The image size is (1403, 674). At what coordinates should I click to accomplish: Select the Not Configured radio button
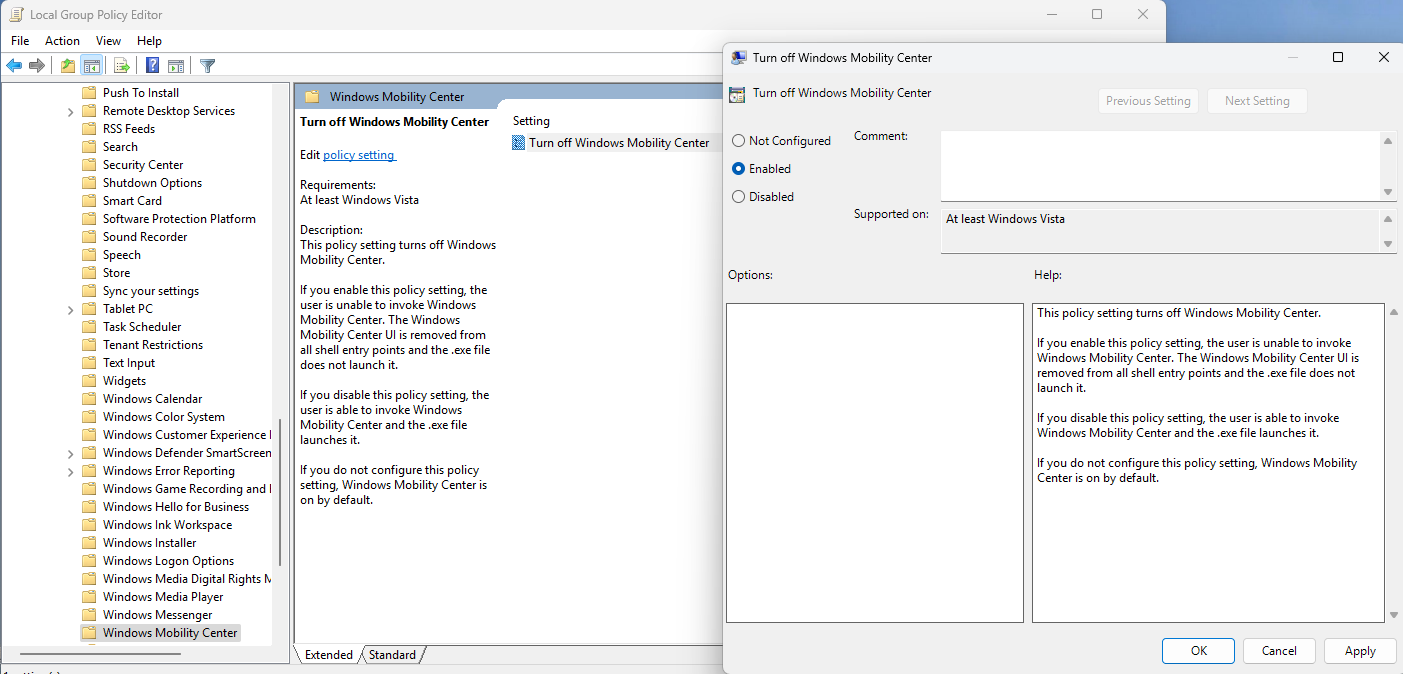click(x=739, y=141)
